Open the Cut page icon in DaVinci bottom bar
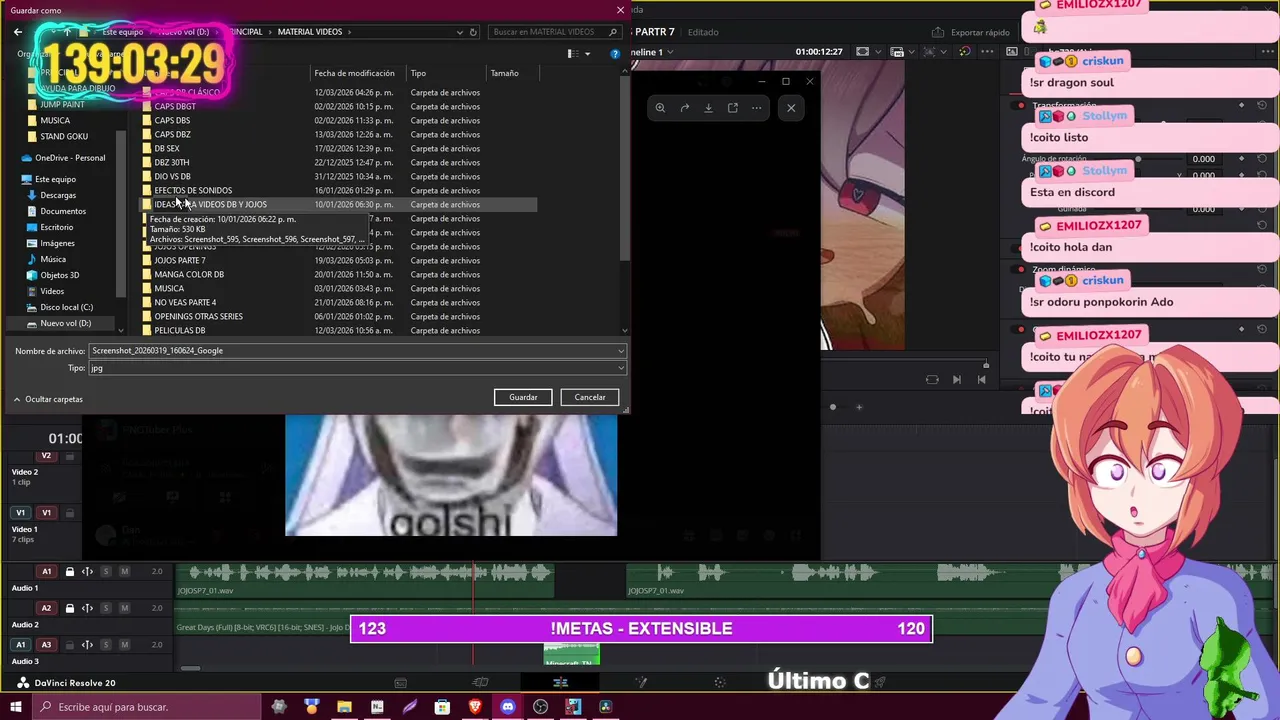Image resolution: width=1280 pixels, height=720 pixels. (x=480, y=683)
